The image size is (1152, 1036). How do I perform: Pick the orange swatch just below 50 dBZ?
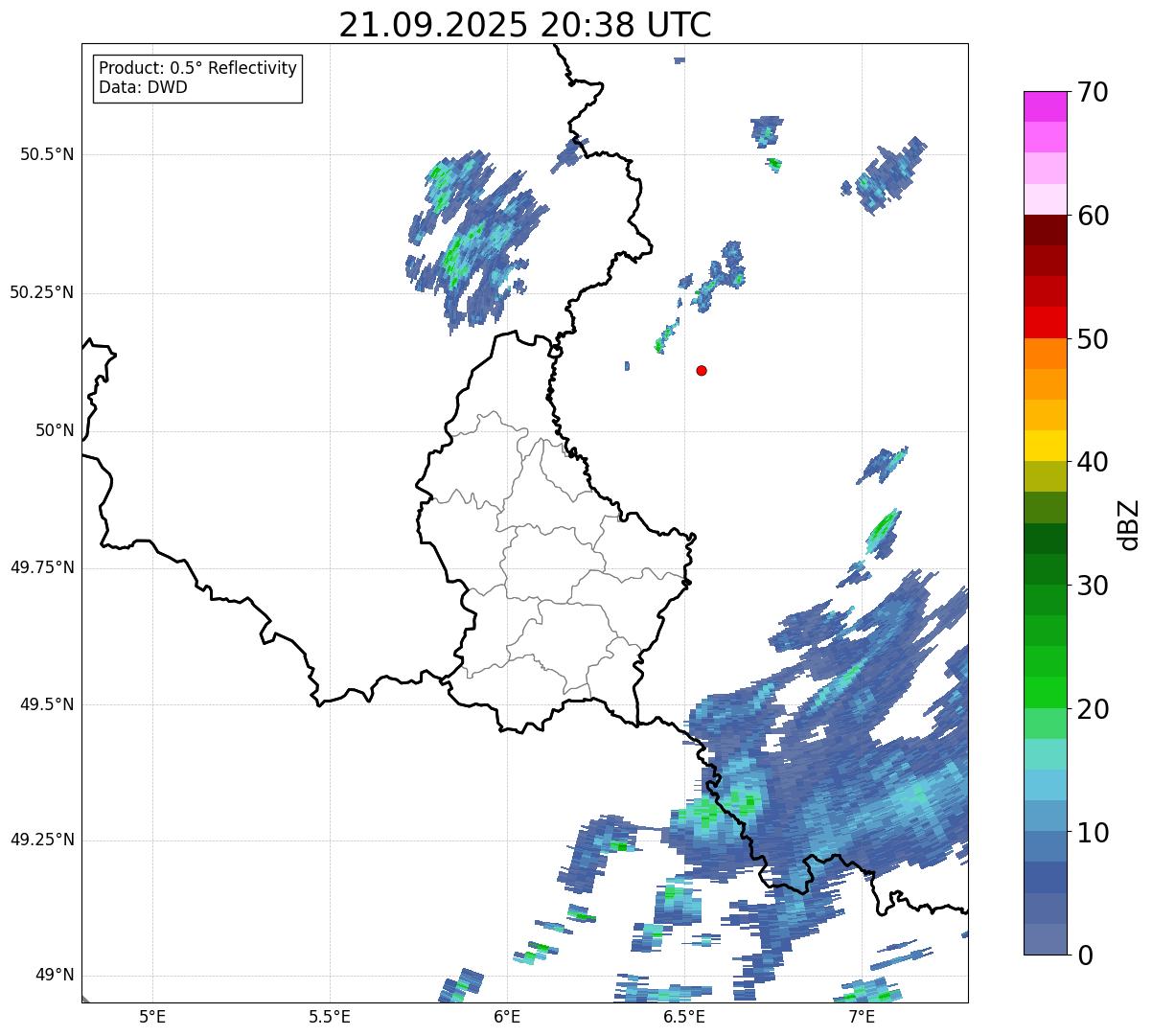pos(1045,354)
